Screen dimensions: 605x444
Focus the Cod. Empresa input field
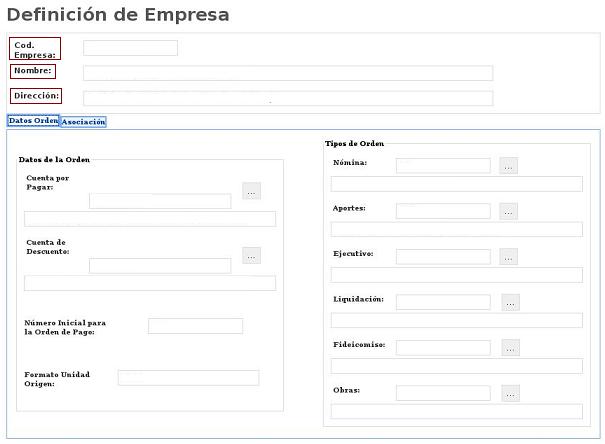pyautogui.click(x=130, y=48)
